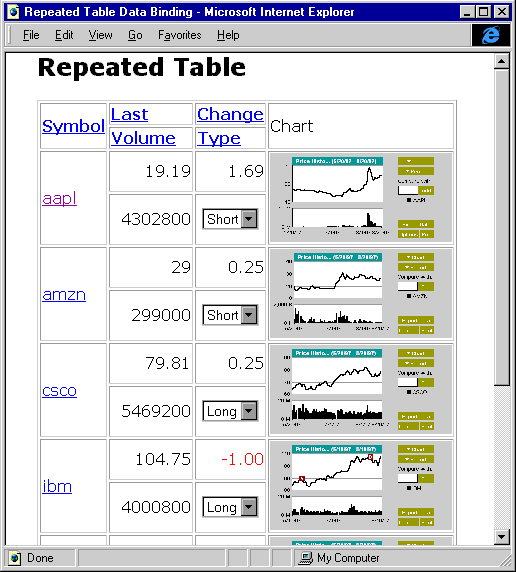Click the amzn last price 29
This screenshot has width=516, height=572.
click(181, 267)
